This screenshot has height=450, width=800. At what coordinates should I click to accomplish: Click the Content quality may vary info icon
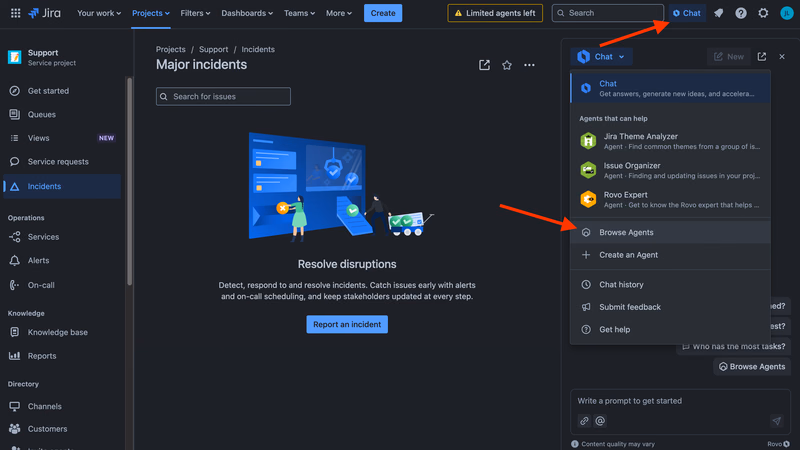point(575,444)
